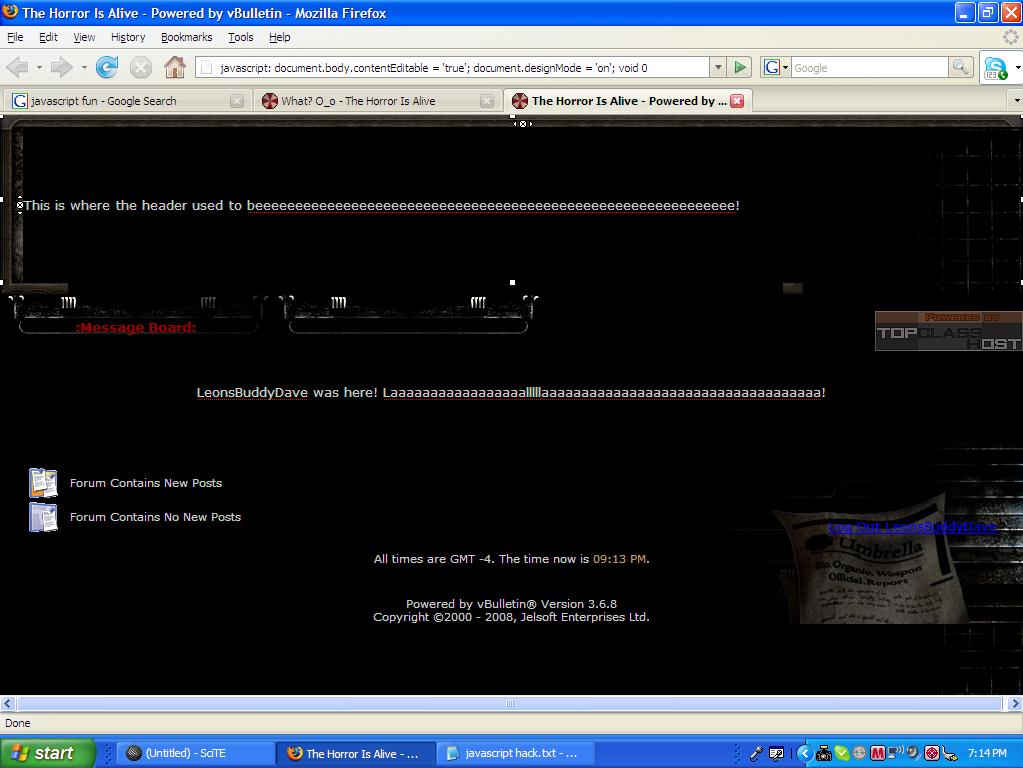Click the Home icon in toolbar
Viewport: 1023px width, 768px height.
(x=175, y=68)
